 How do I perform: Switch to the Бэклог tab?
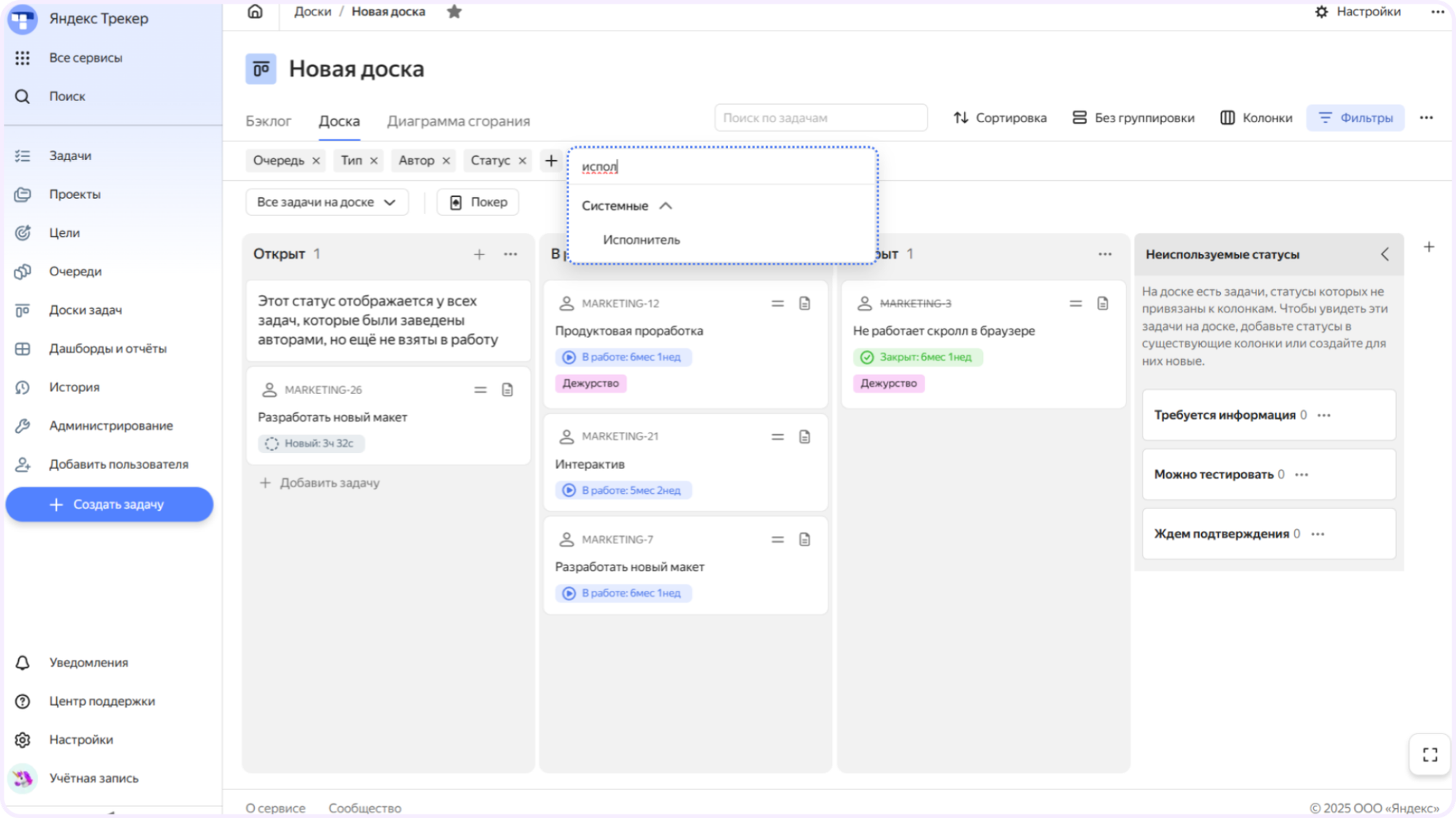pos(269,121)
